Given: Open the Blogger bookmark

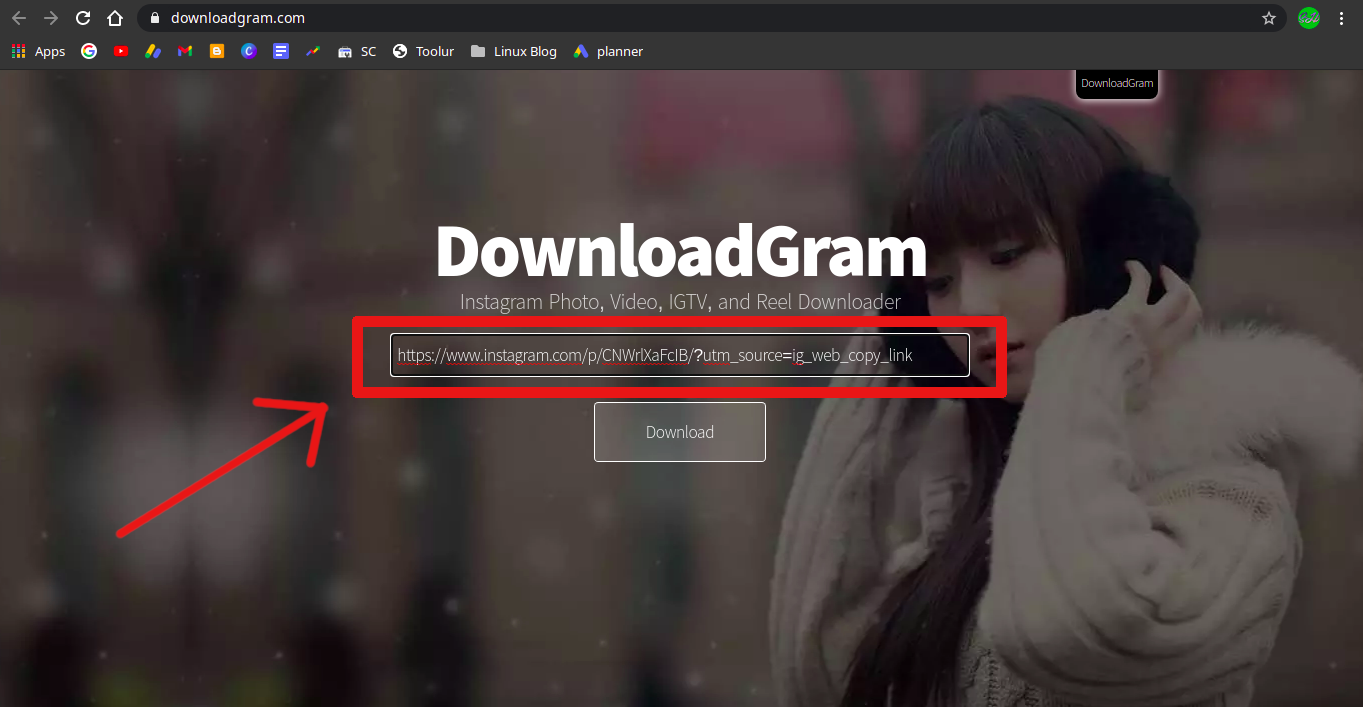Looking at the screenshot, I should pos(217,51).
